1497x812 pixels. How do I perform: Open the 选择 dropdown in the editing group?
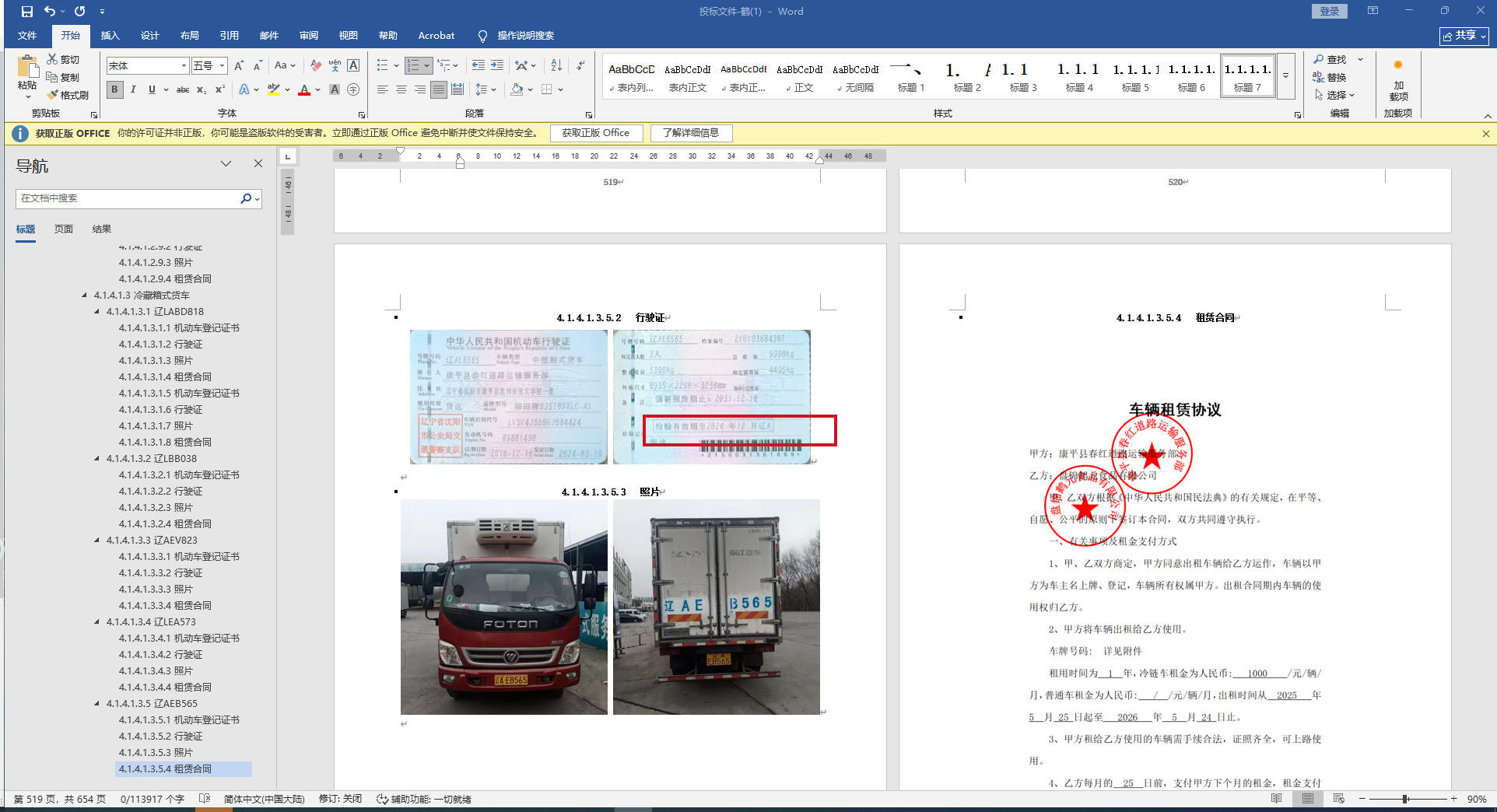point(1335,95)
